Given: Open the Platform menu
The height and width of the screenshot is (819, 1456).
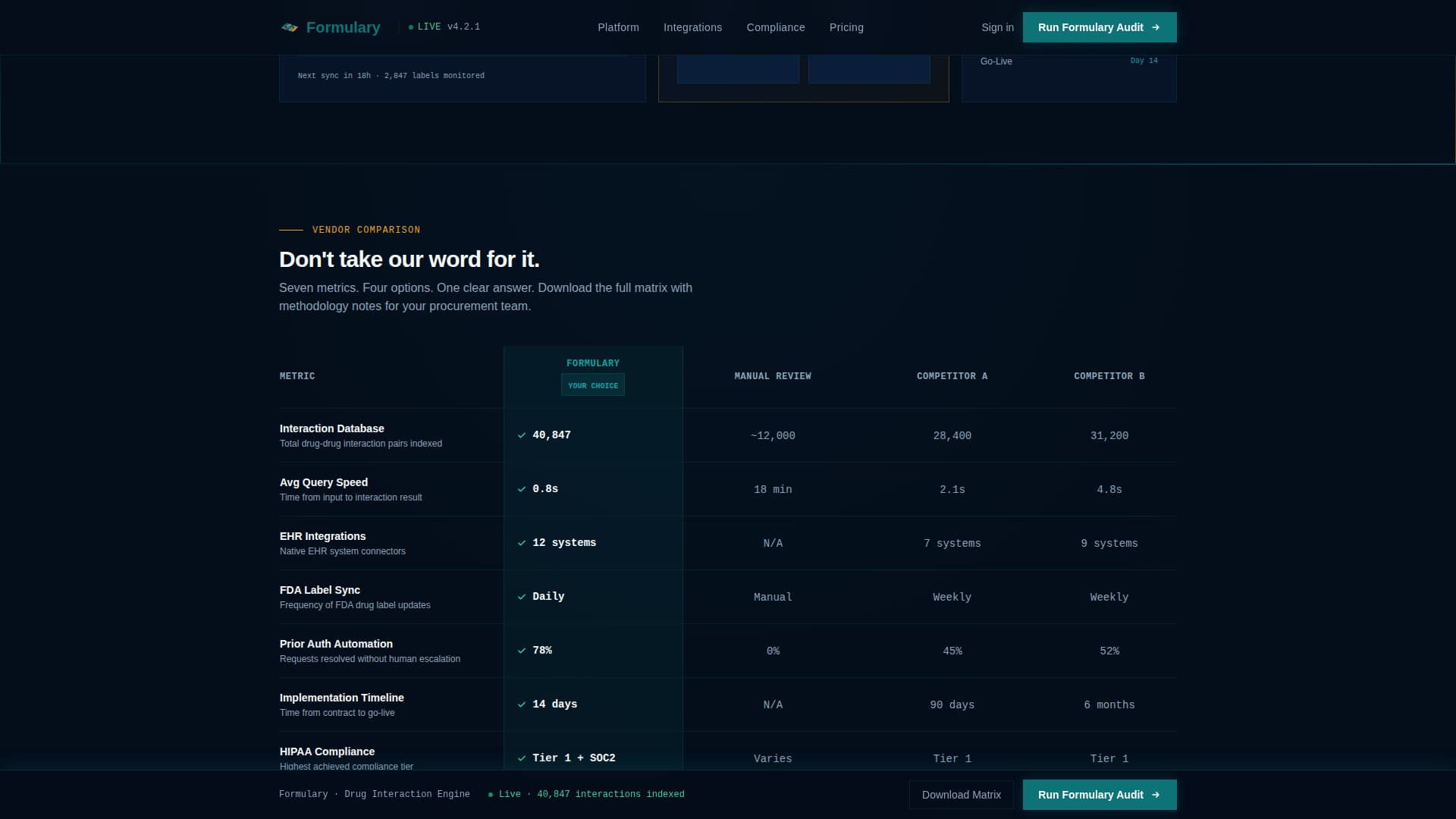Looking at the screenshot, I should [x=618, y=27].
